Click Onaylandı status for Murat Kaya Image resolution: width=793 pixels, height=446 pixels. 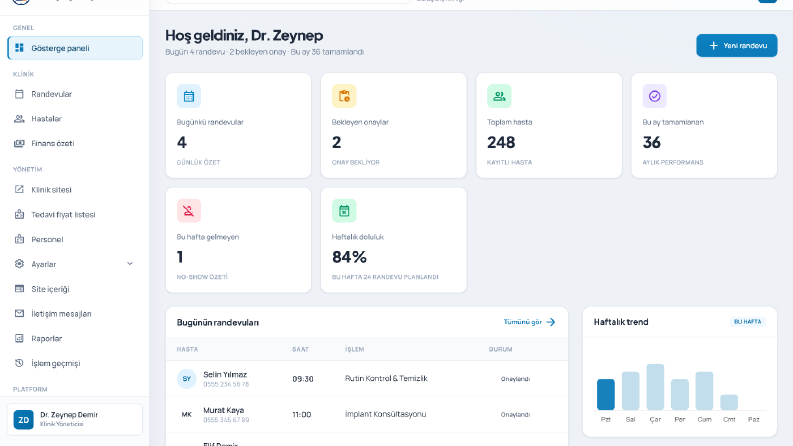point(515,415)
